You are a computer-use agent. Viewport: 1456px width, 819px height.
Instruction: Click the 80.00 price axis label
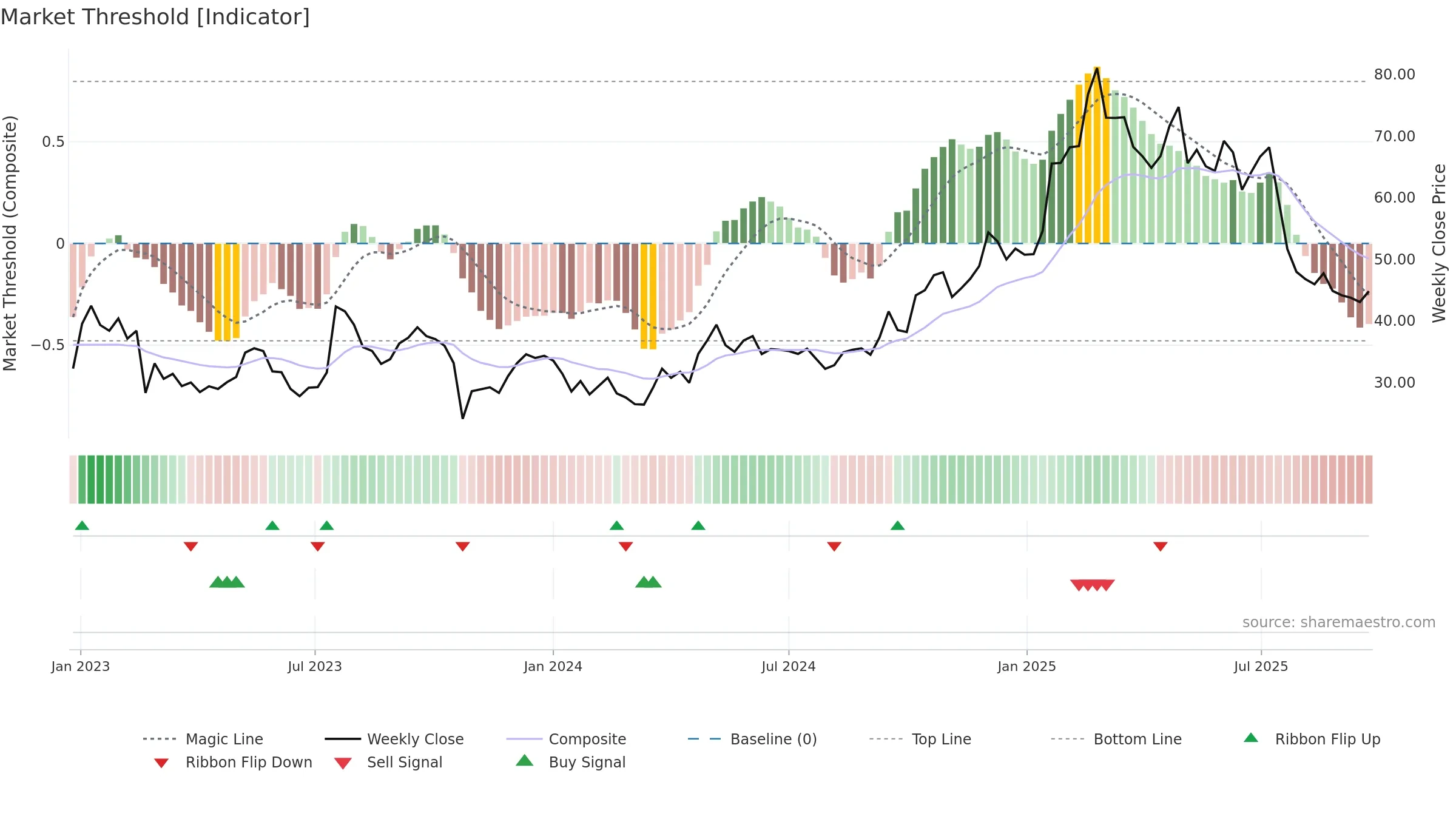pos(1395,75)
